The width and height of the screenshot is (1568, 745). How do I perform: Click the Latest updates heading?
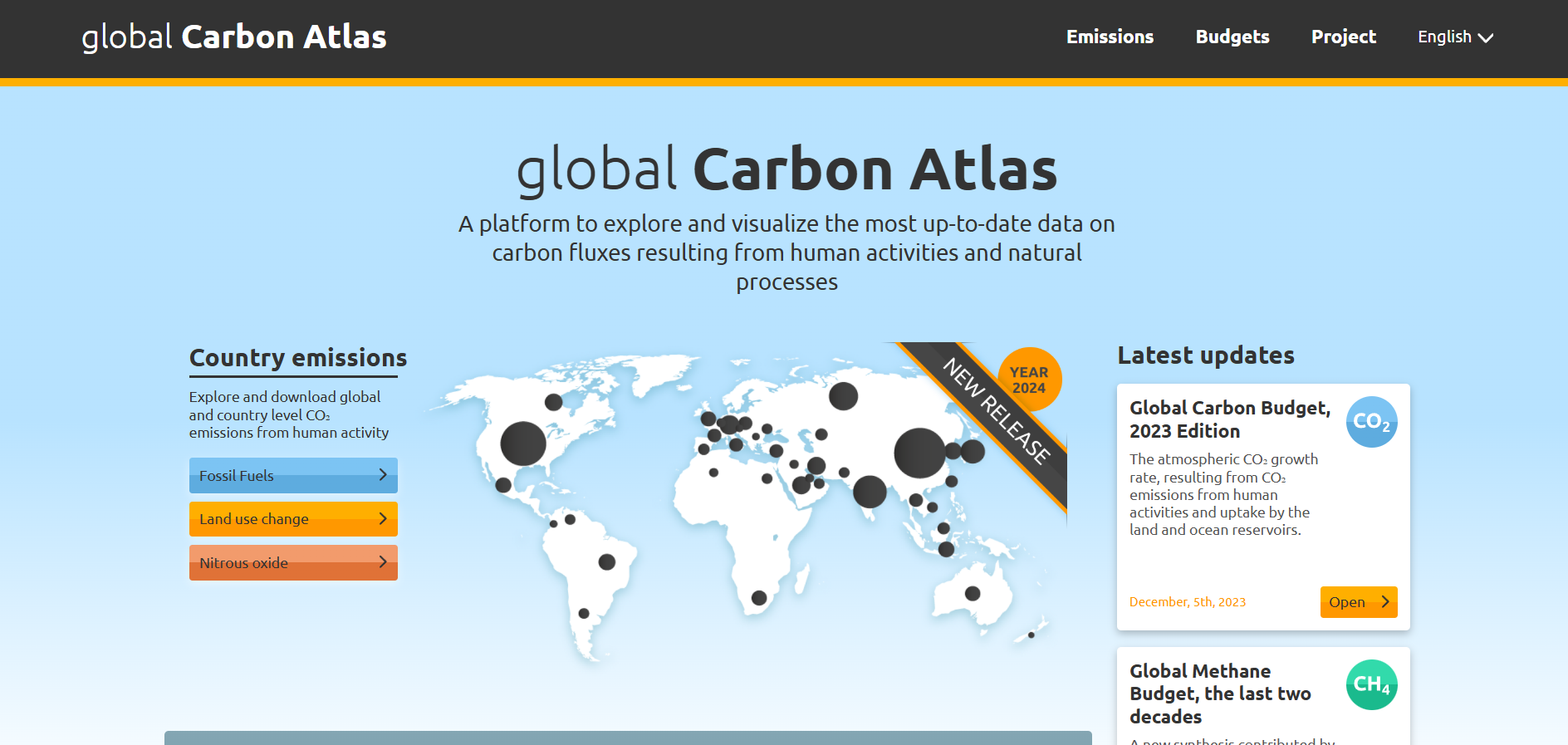[1206, 355]
